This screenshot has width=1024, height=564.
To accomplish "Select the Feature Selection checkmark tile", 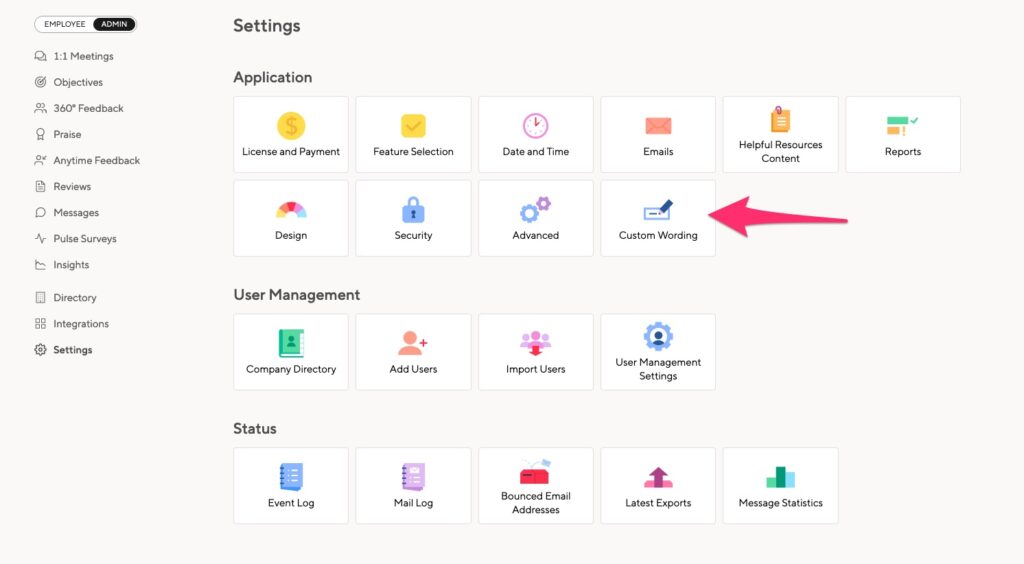I will pyautogui.click(x=413, y=134).
